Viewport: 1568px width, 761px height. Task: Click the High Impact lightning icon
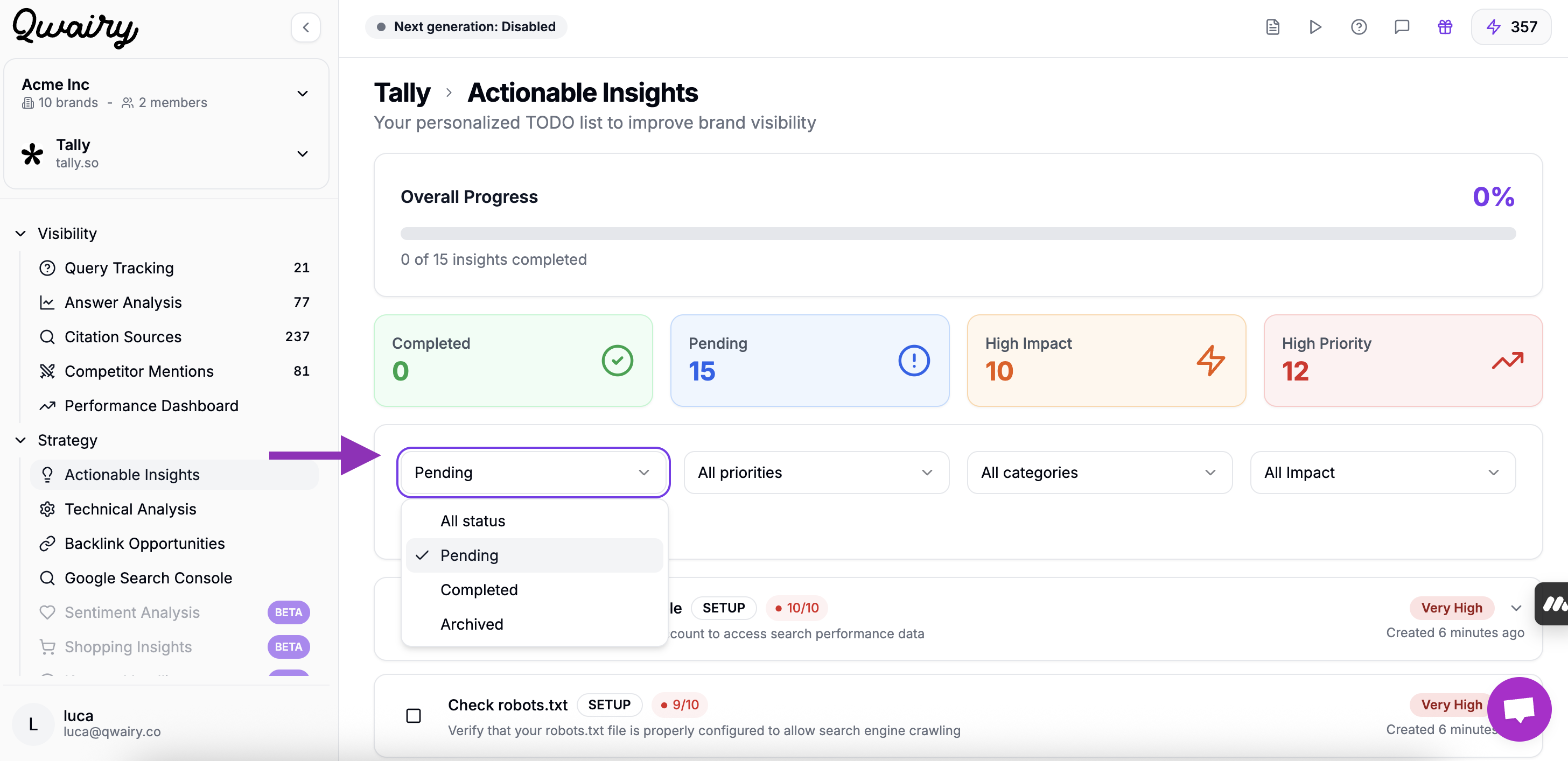click(1210, 361)
